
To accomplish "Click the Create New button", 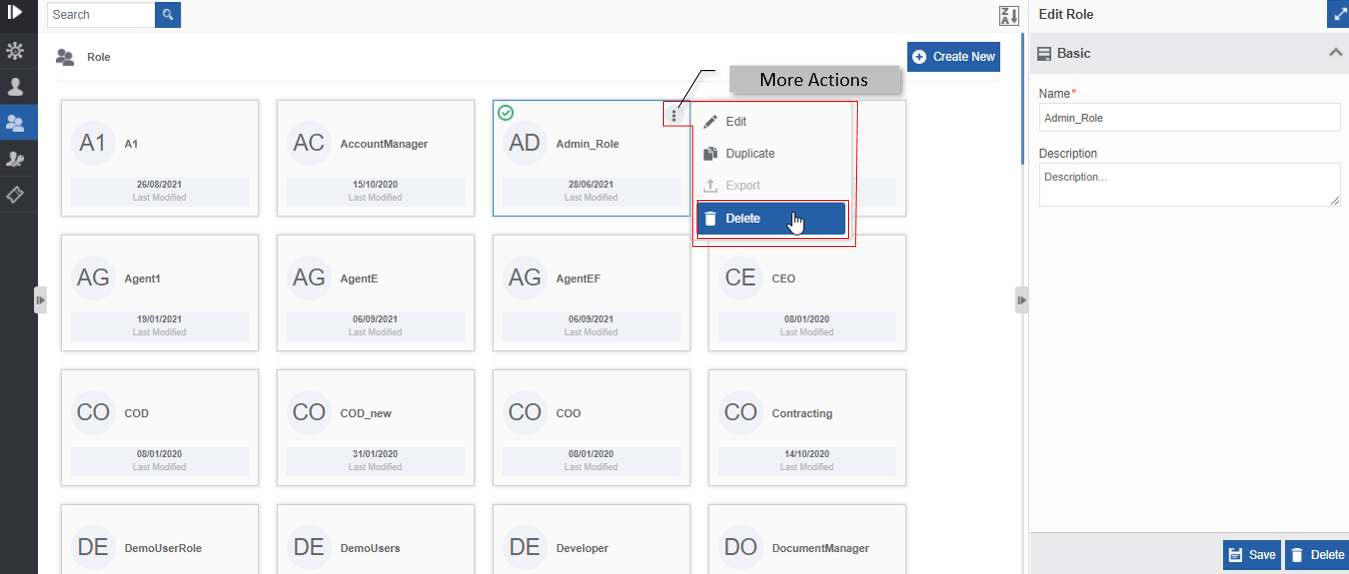I will coord(953,56).
